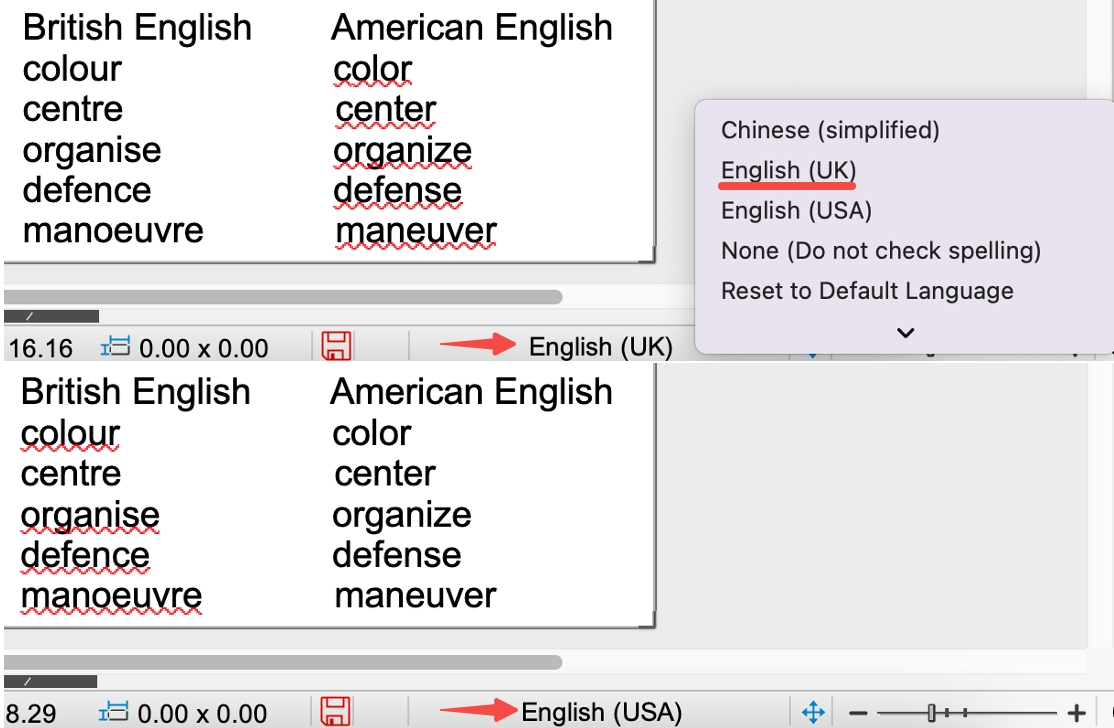Pick English (USA) from language list
Screen dimensions: 1114x728
[x=796, y=211]
